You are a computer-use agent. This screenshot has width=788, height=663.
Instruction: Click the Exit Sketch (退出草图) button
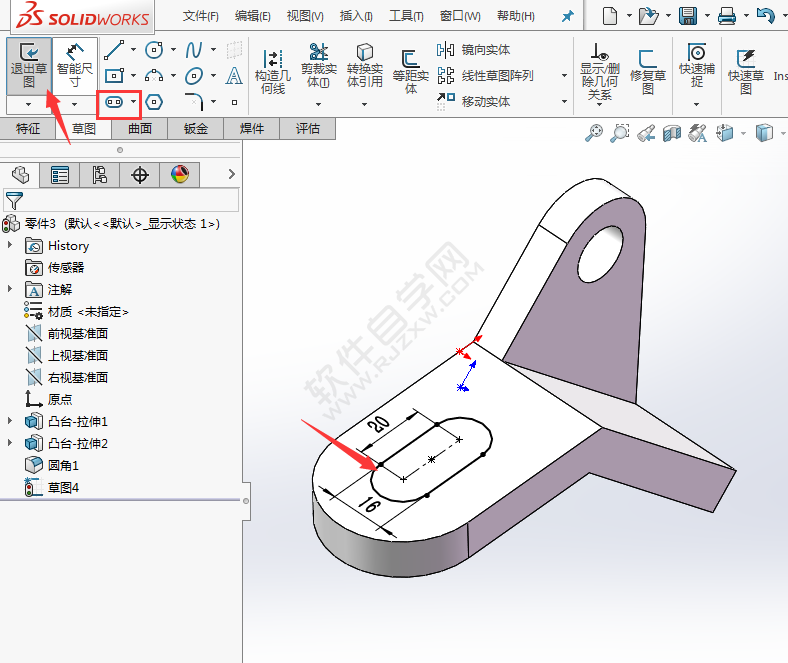tap(29, 66)
